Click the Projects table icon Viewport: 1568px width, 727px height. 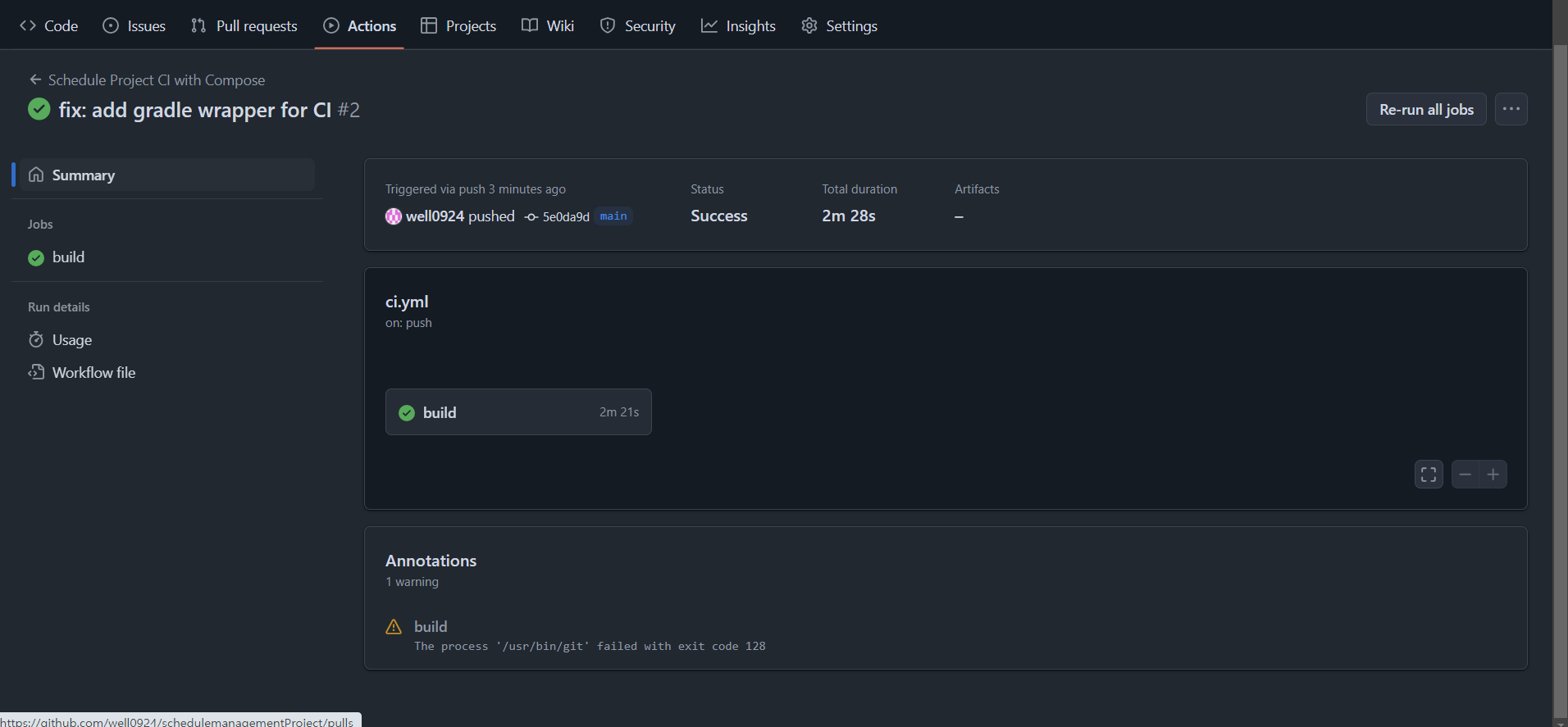click(x=429, y=25)
